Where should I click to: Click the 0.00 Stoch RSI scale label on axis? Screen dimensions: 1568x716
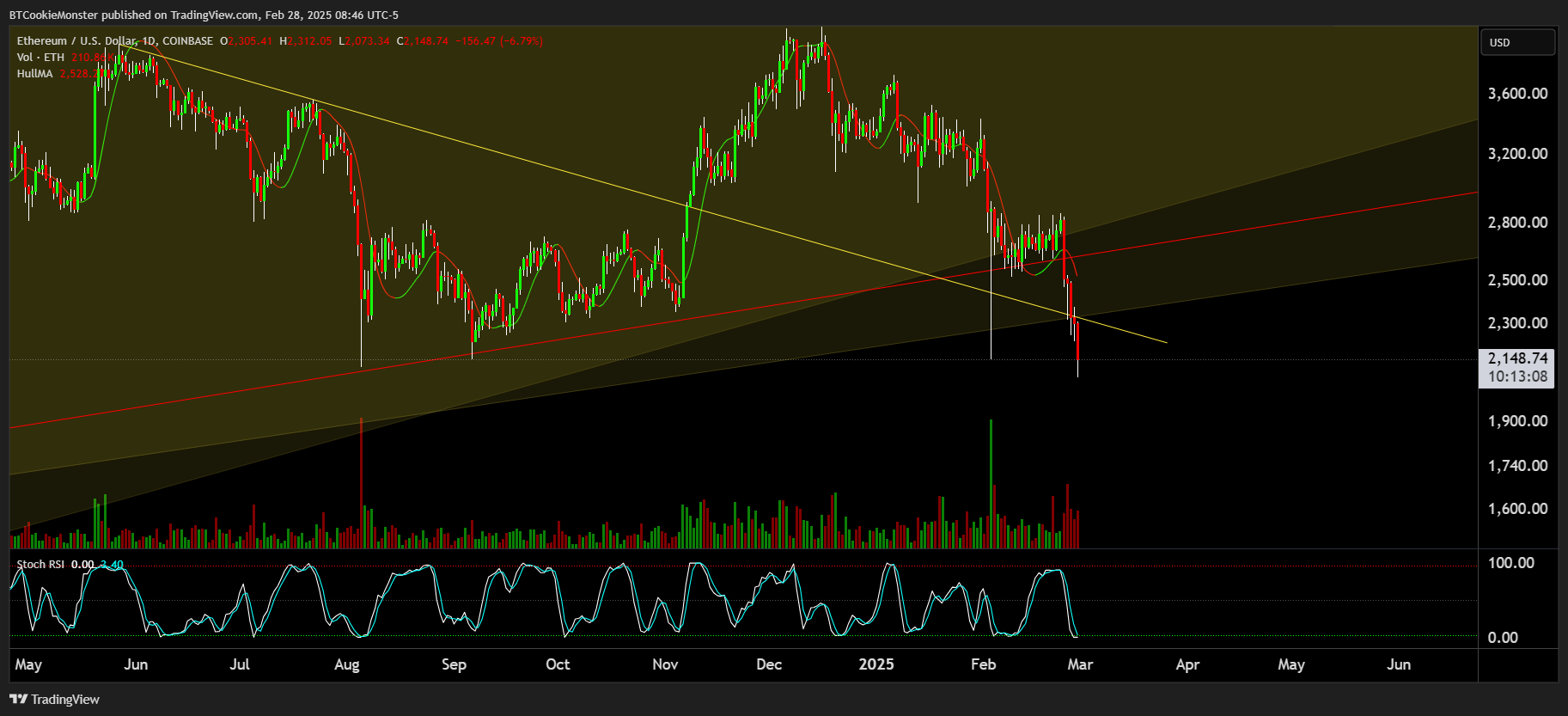click(x=1503, y=638)
